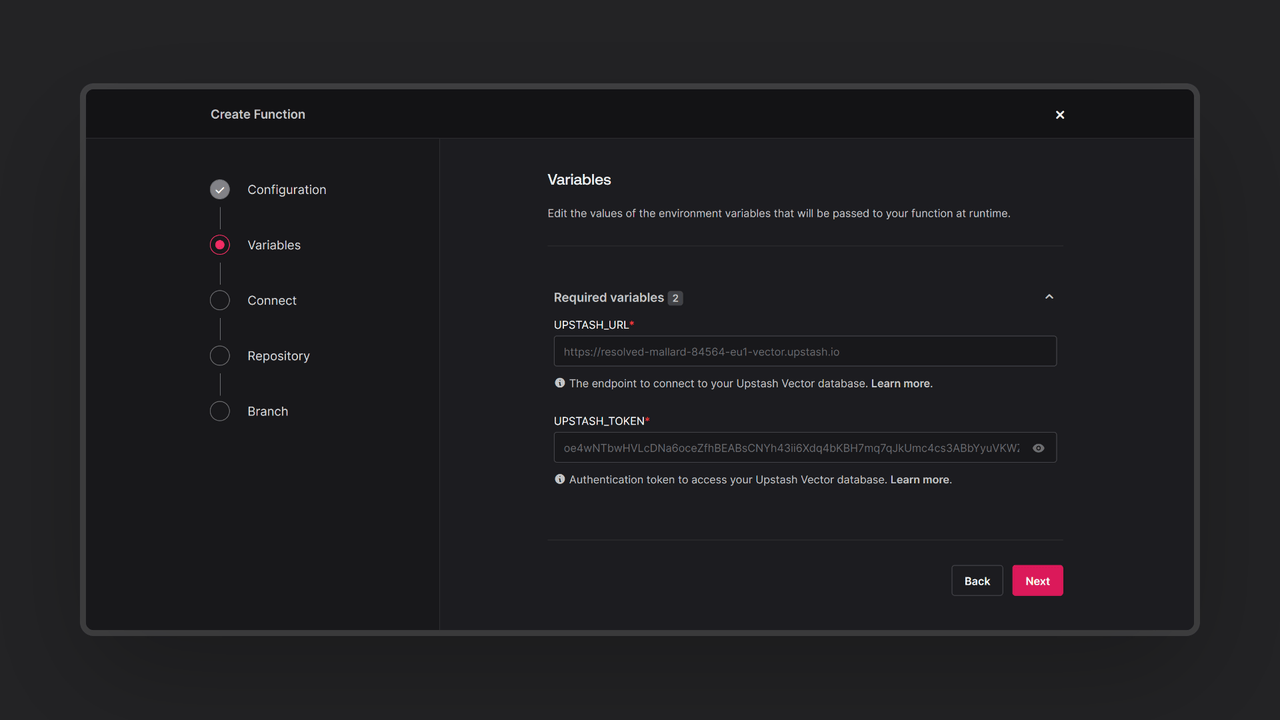Click the Required variables heading

pyautogui.click(x=609, y=298)
